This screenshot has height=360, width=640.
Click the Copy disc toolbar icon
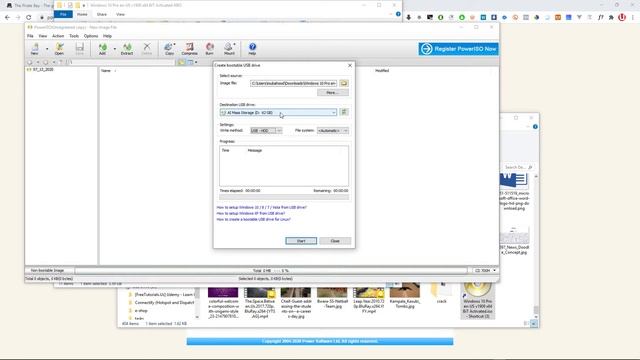tap(169, 49)
